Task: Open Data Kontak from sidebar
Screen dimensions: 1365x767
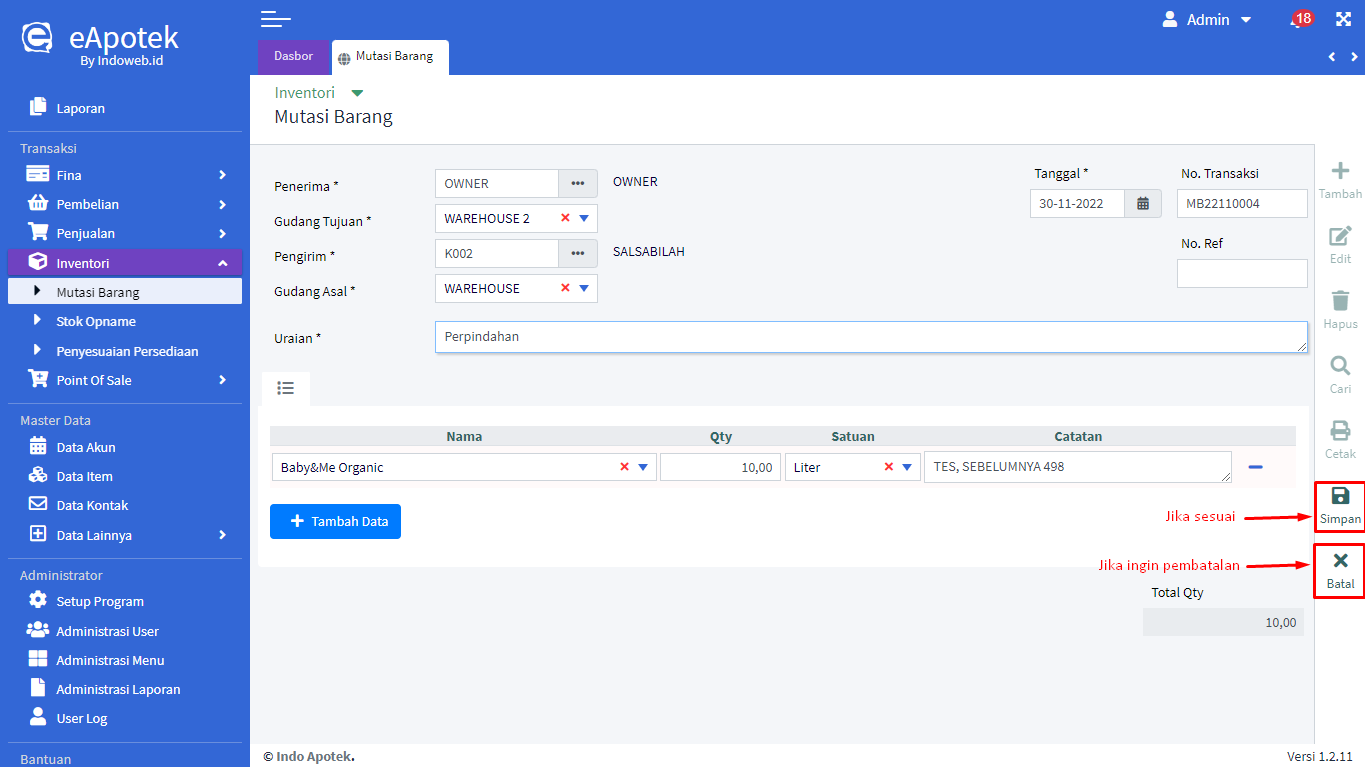Action: pos(92,505)
